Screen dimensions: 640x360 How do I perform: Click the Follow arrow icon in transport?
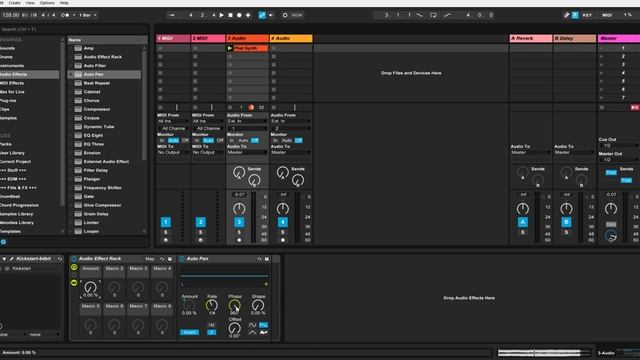(172, 15)
